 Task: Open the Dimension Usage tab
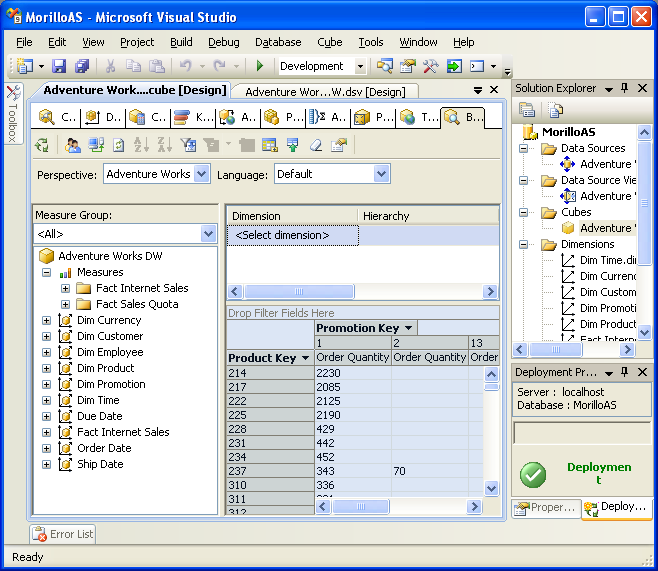coord(102,117)
